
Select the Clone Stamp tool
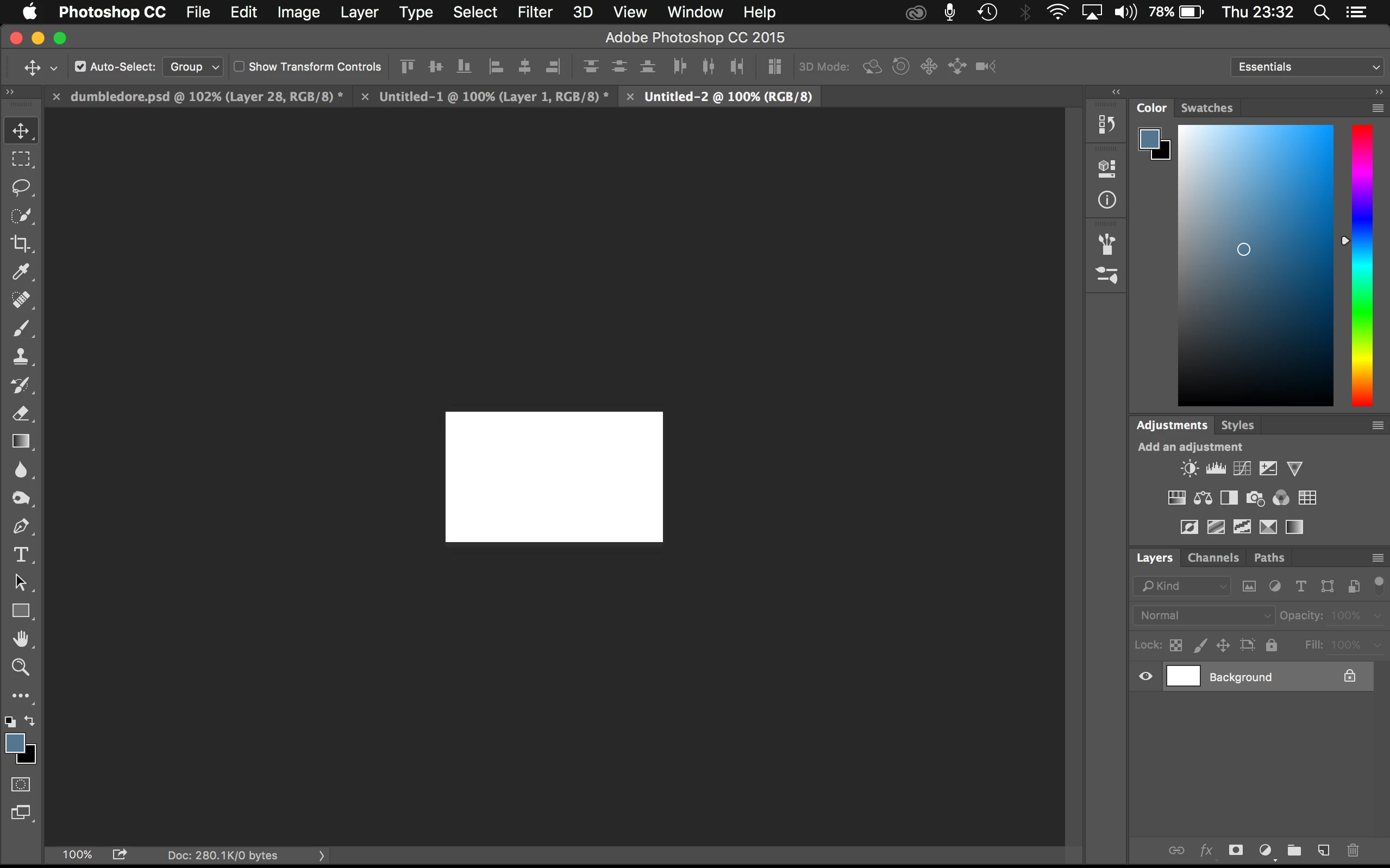pos(21,356)
